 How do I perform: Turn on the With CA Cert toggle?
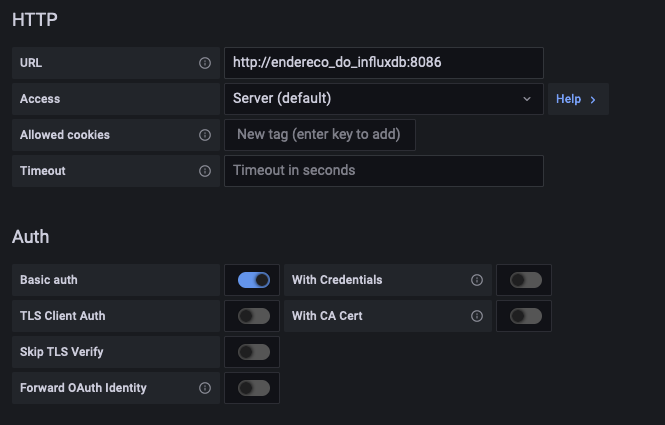[526, 316]
